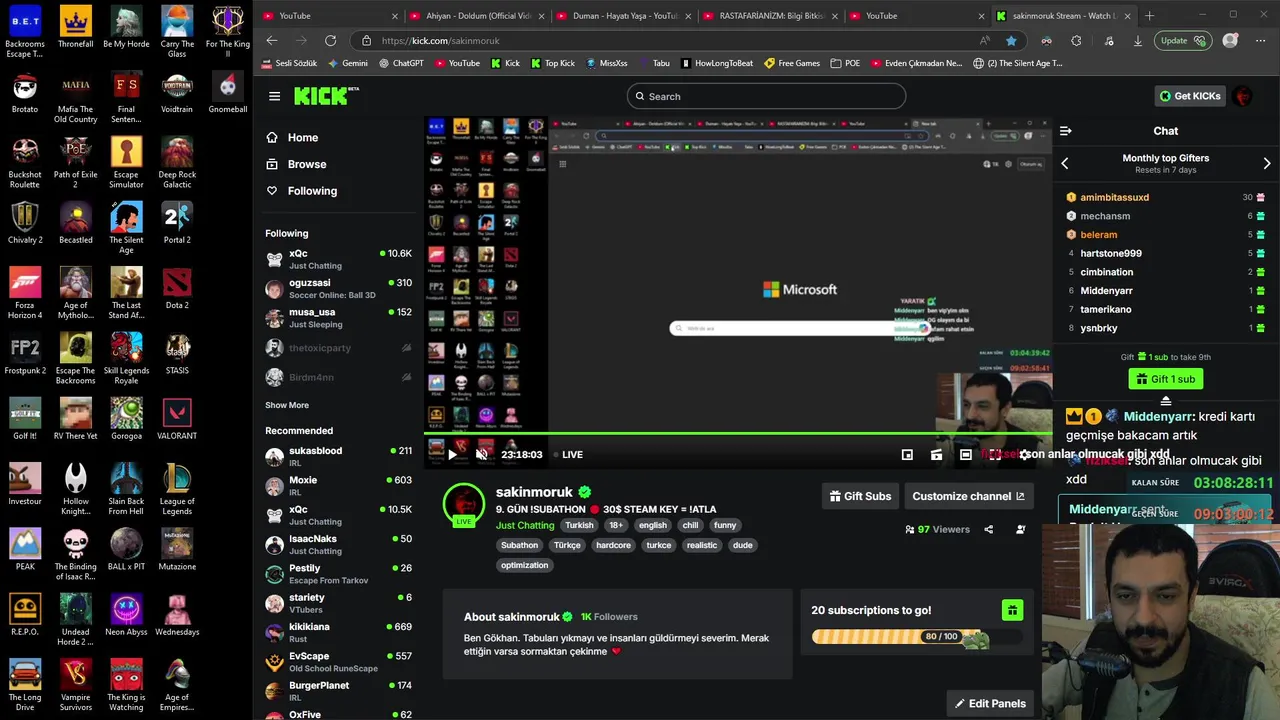Show next top gifters leaderboard
1280x720 pixels.
click(x=1267, y=163)
